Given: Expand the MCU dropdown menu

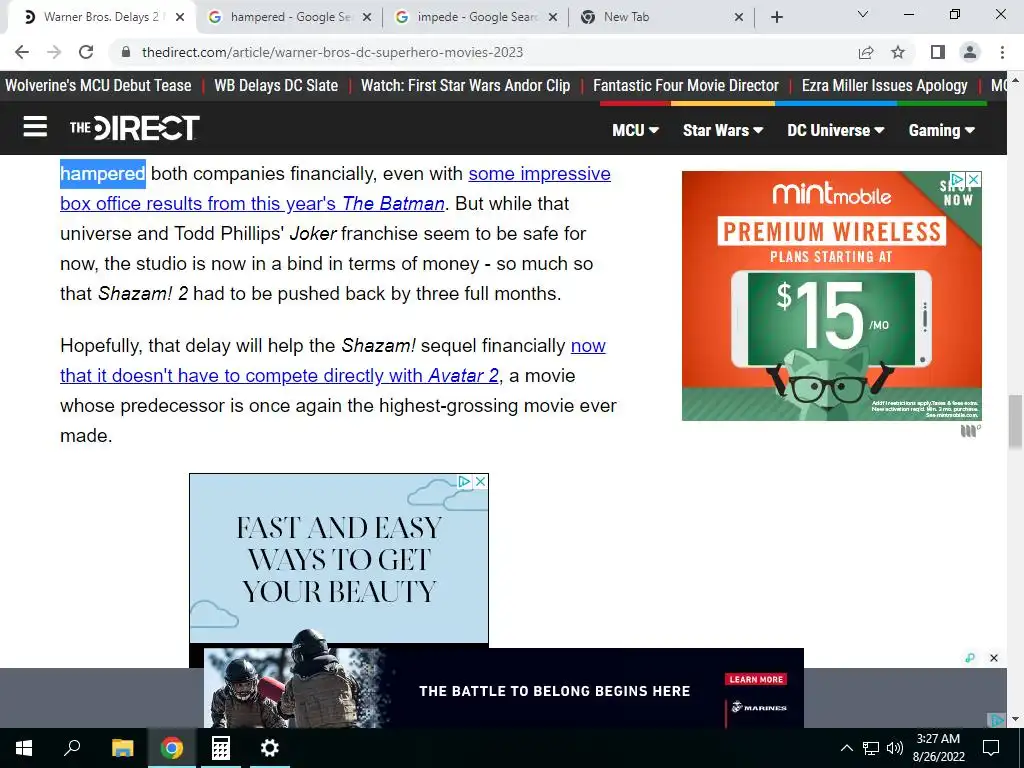Looking at the screenshot, I should pyautogui.click(x=635, y=130).
